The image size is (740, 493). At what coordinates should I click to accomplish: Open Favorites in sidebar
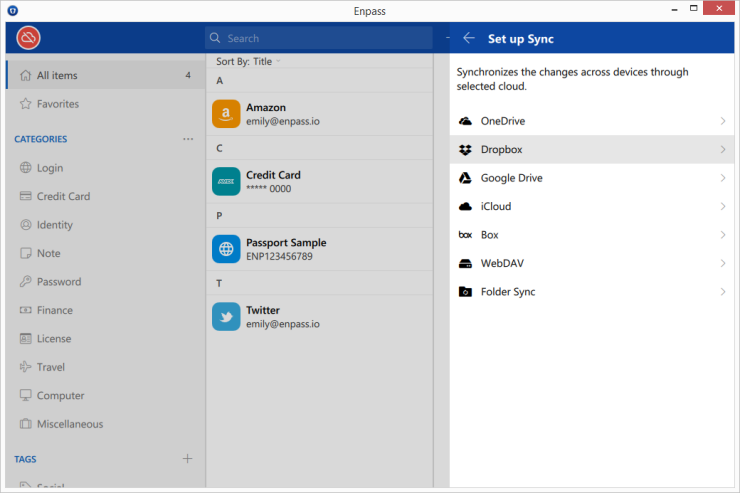[106, 104]
